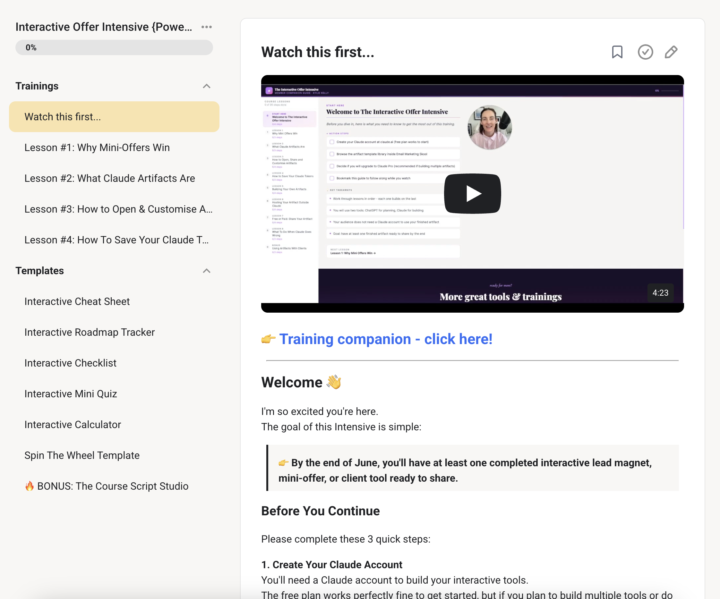Edit lesson with the pencil icon

pos(671,52)
